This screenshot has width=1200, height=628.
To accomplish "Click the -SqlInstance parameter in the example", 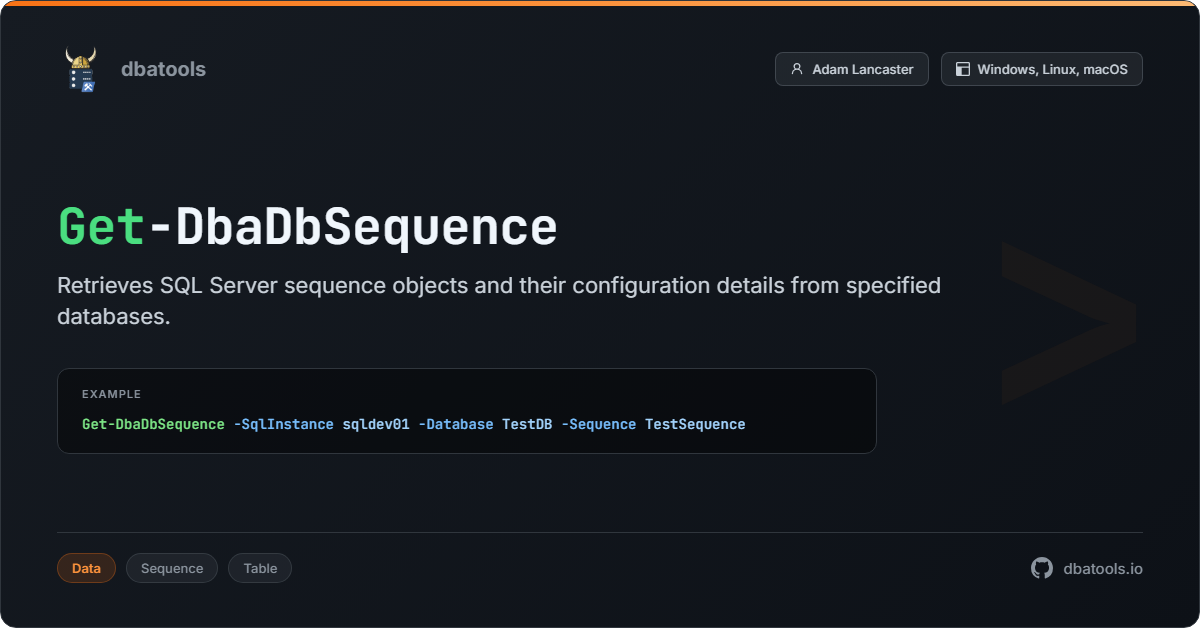I will tap(283, 424).
